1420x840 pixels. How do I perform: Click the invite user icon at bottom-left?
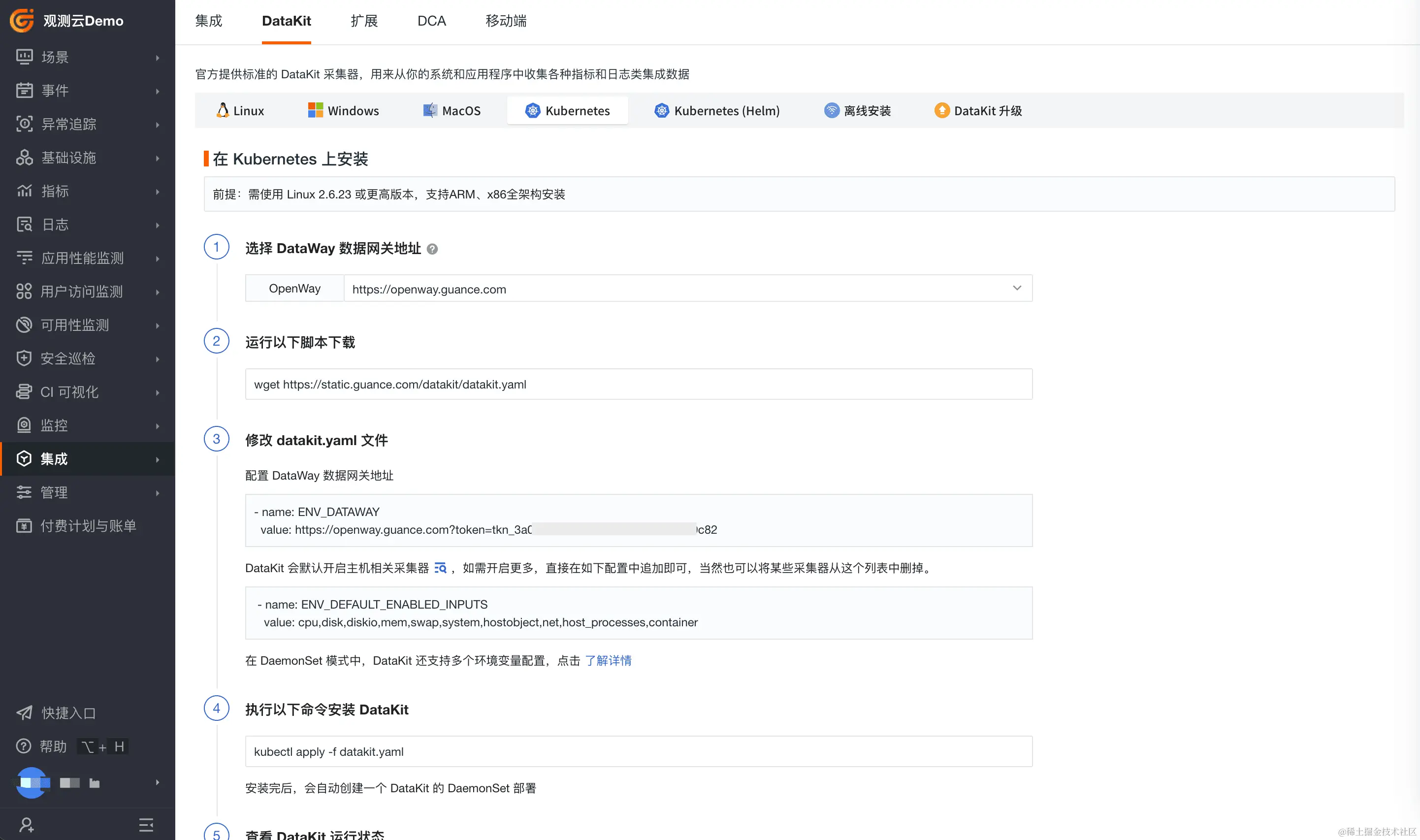click(26, 825)
